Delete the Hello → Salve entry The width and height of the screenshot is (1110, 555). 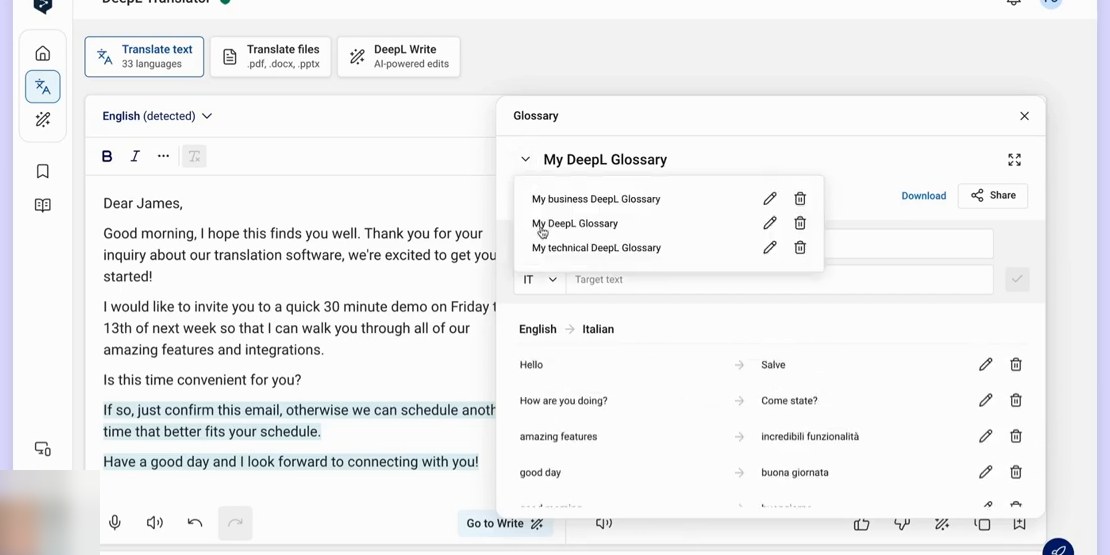[1016, 365]
